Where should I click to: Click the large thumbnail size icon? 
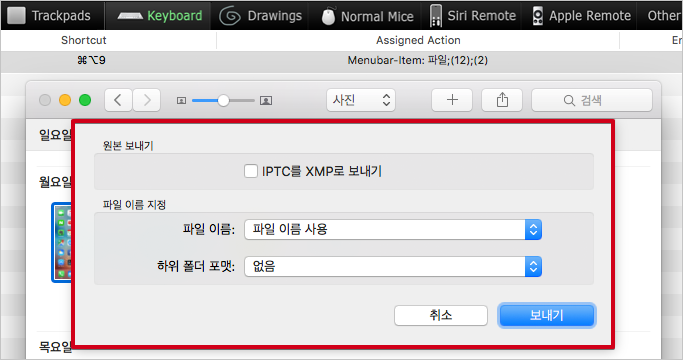(266, 101)
